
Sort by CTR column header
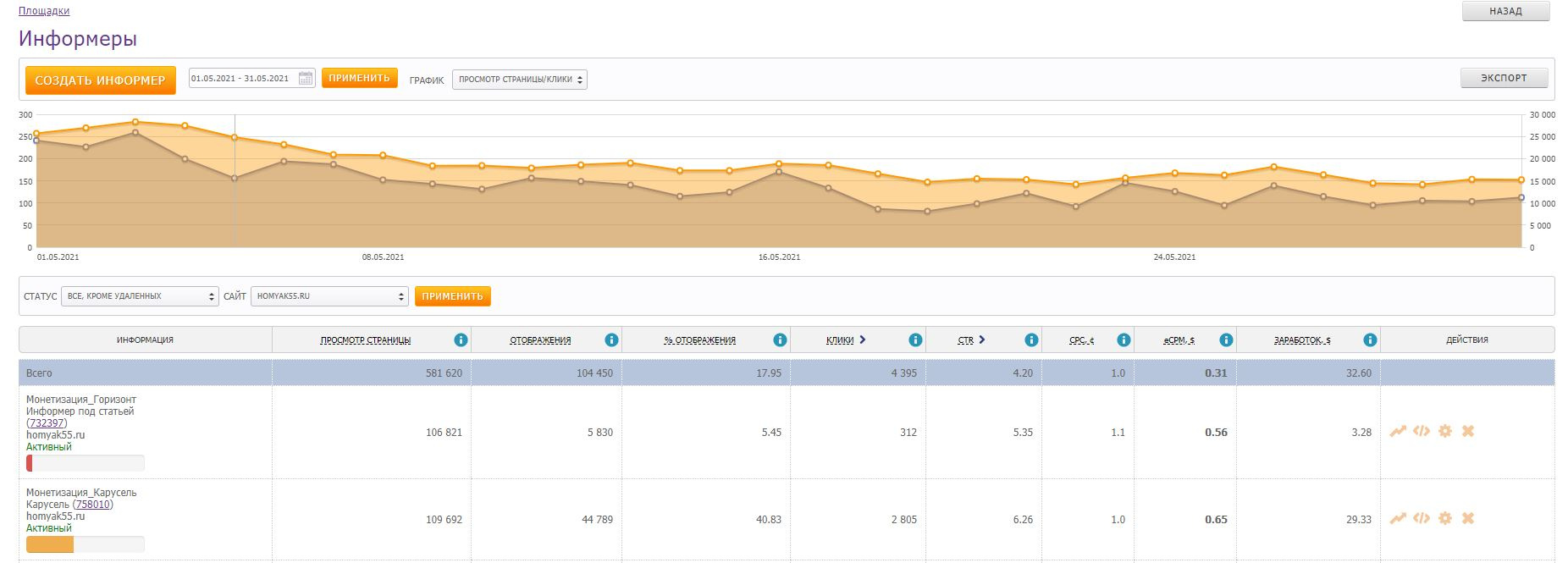tap(966, 340)
